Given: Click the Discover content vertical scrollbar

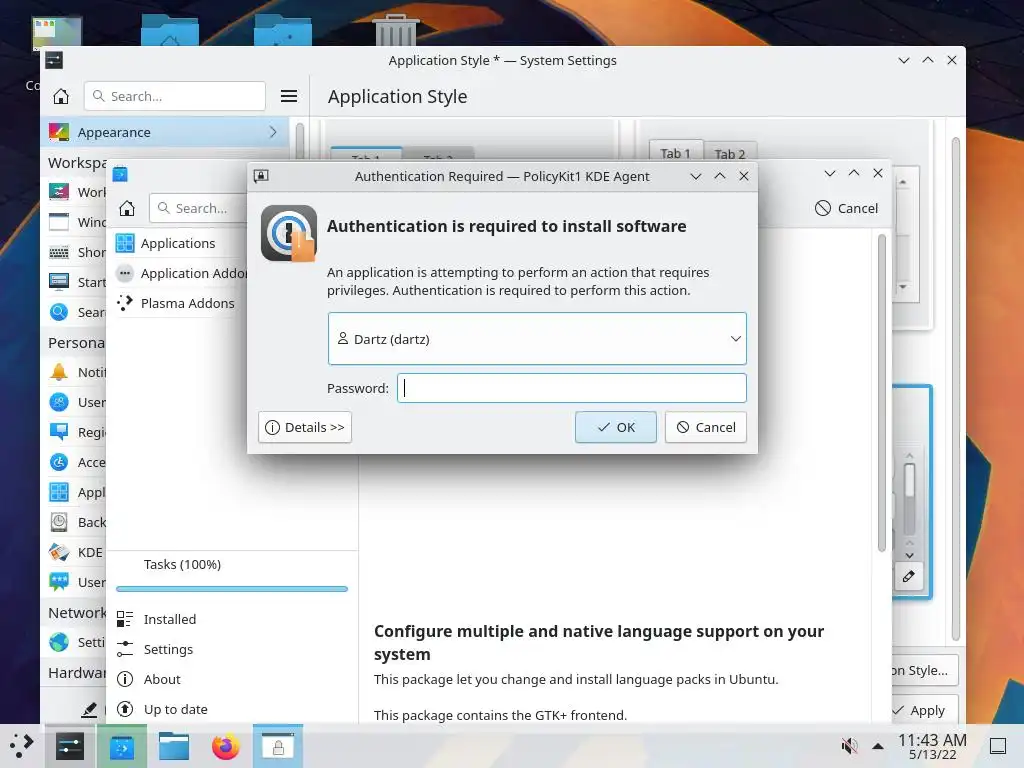Looking at the screenshot, I should [x=881, y=393].
